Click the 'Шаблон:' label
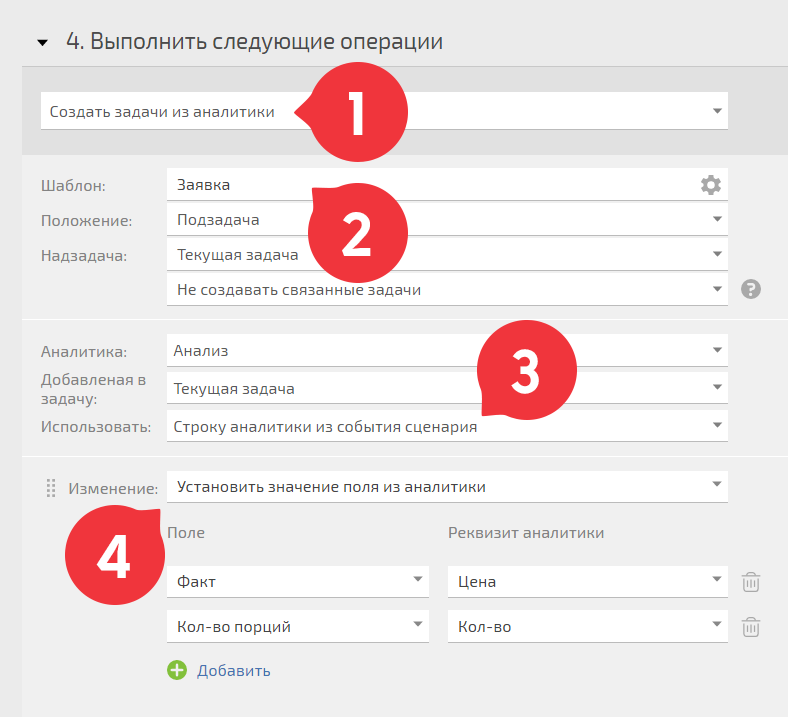 [73, 186]
